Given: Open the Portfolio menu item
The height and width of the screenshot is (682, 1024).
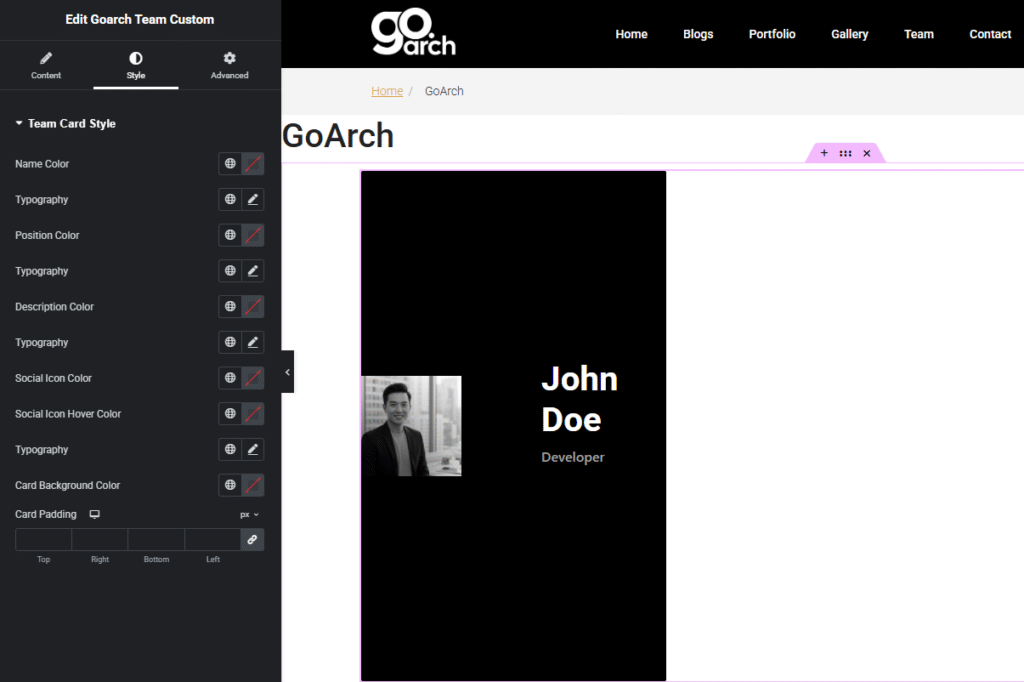Looking at the screenshot, I should (x=772, y=34).
